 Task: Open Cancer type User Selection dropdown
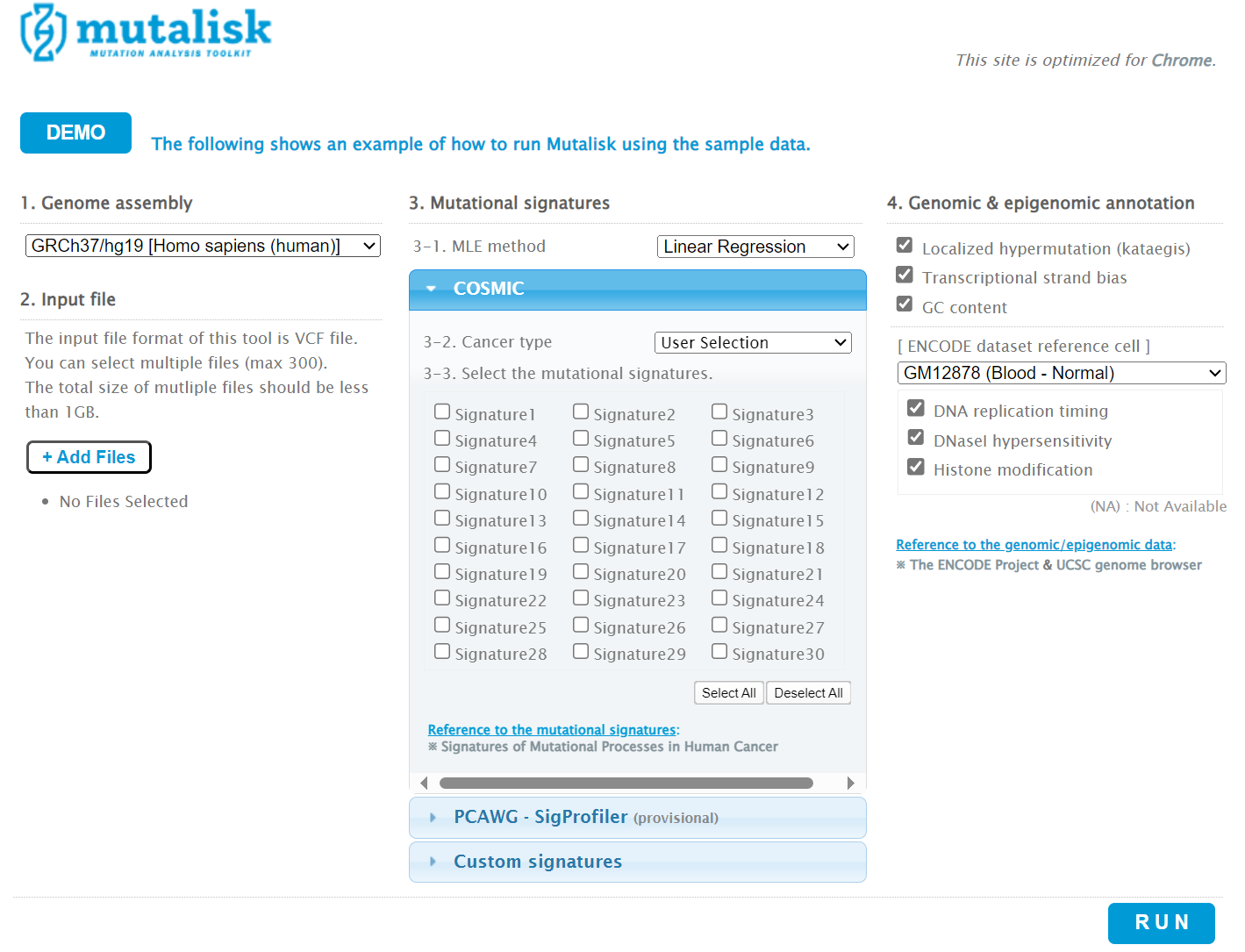click(753, 343)
